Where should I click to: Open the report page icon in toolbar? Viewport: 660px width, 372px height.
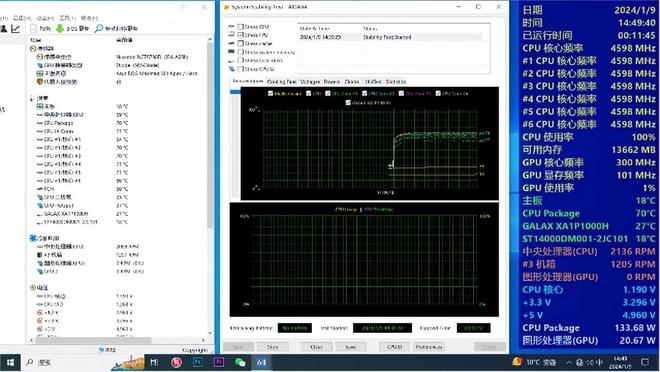(x=34, y=28)
